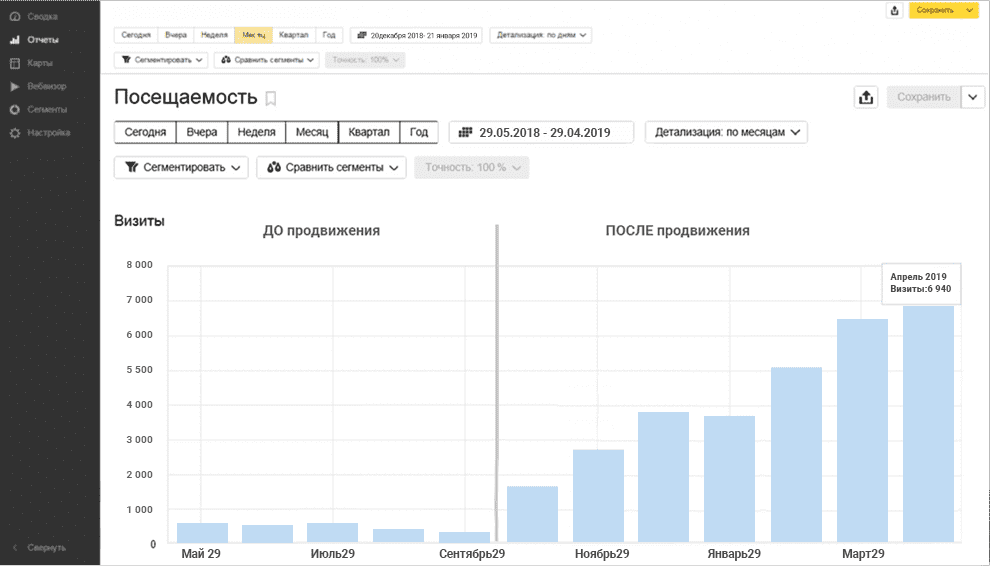
Task: Select large Месяц period button
Action: (312, 132)
